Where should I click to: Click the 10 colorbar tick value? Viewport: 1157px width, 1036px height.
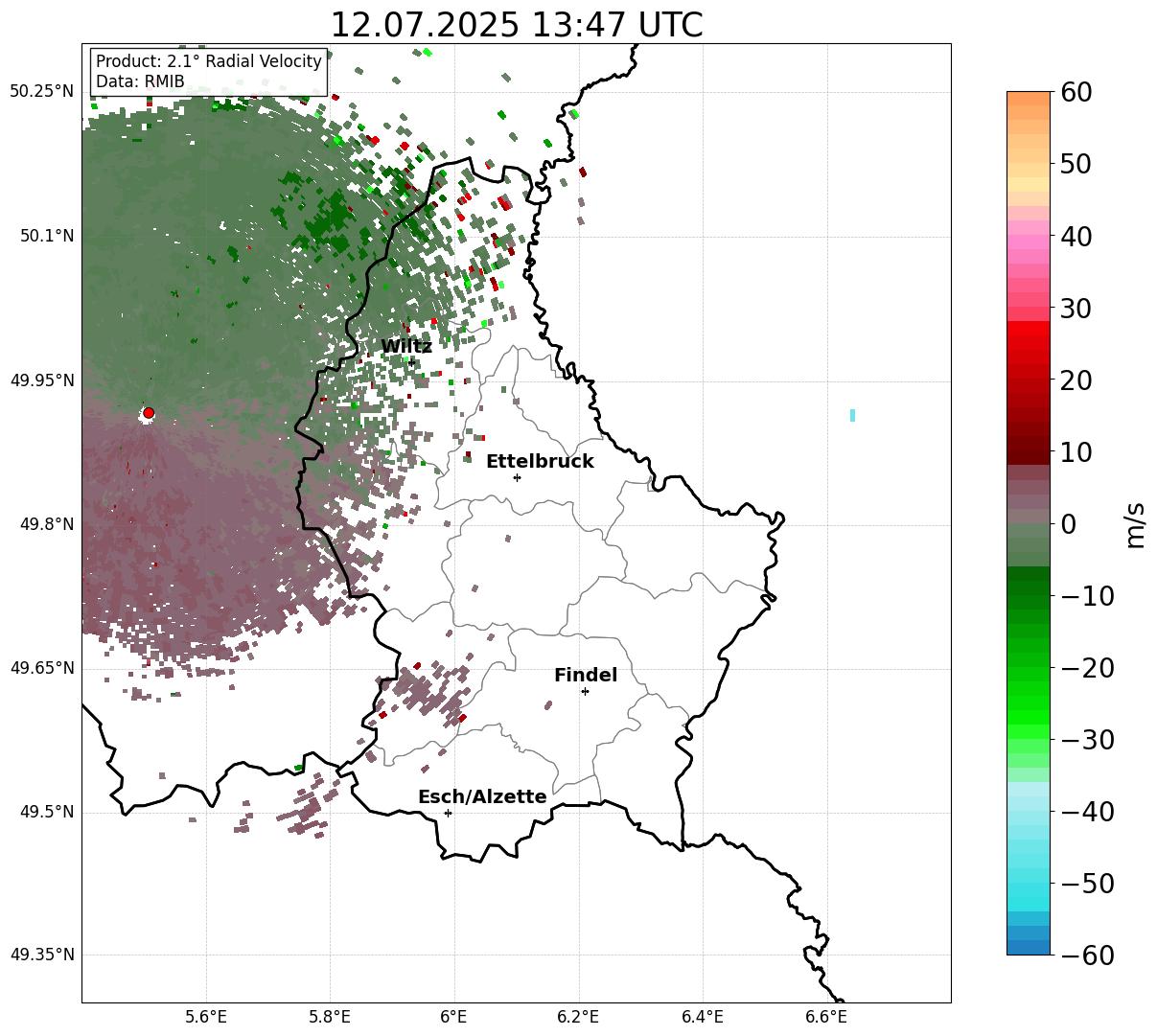pyautogui.click(x=1074, y=451)
